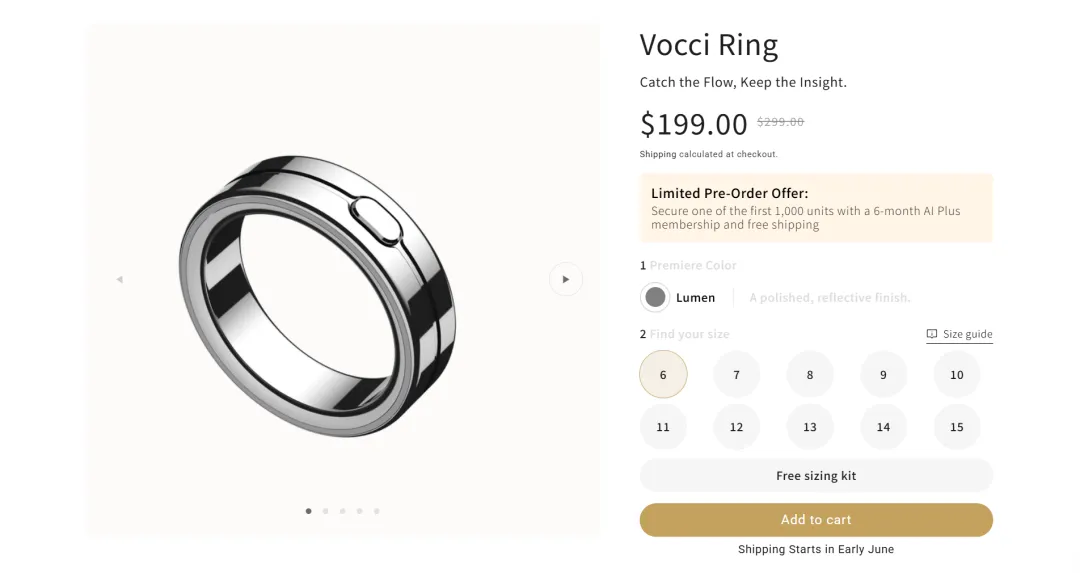
Task: Add the Vocci Ring to cart
Action: coord(816,520)
